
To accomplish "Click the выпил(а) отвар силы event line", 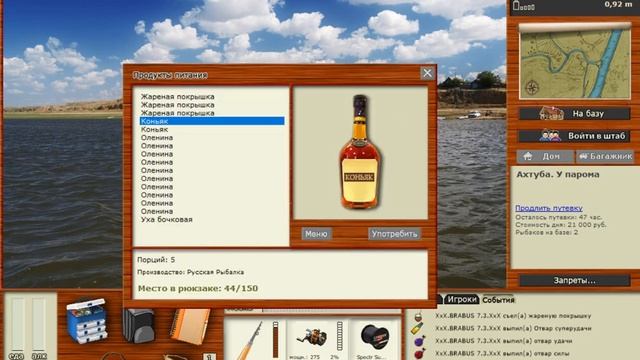I will tap(502, 353).
